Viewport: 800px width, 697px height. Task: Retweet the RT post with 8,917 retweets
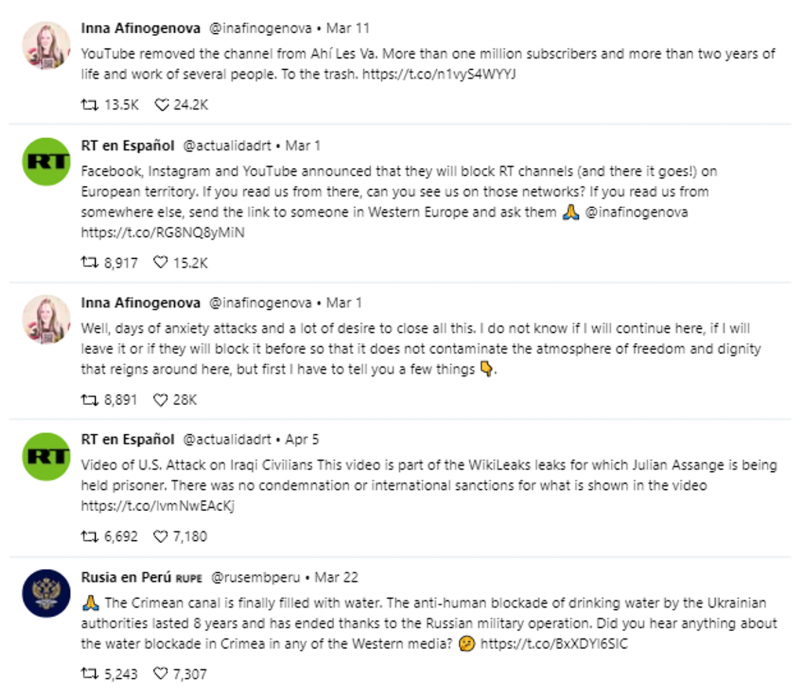pyautogui.click(x=89, y=263)
